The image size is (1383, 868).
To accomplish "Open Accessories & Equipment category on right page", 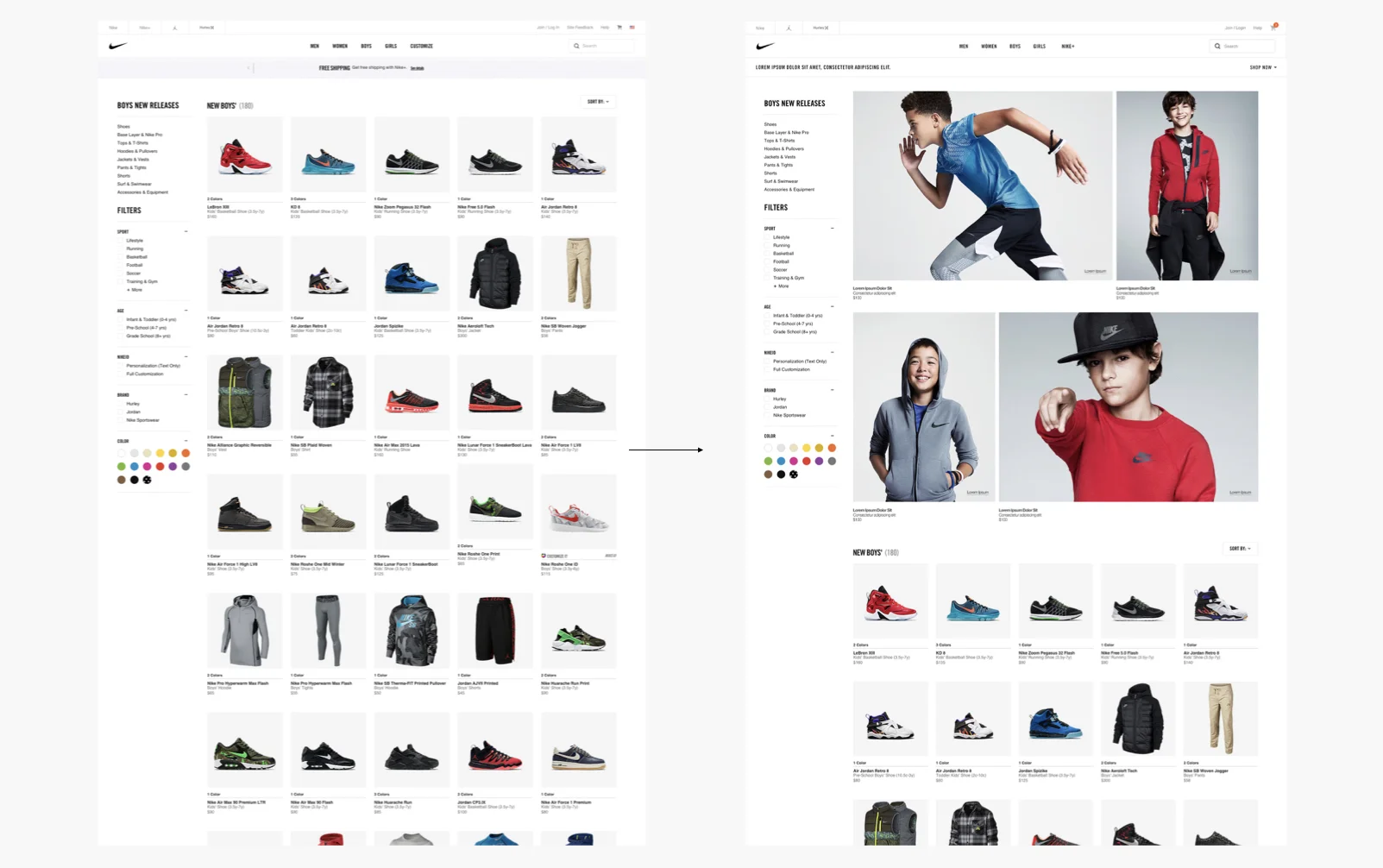I will coord(789,189).
